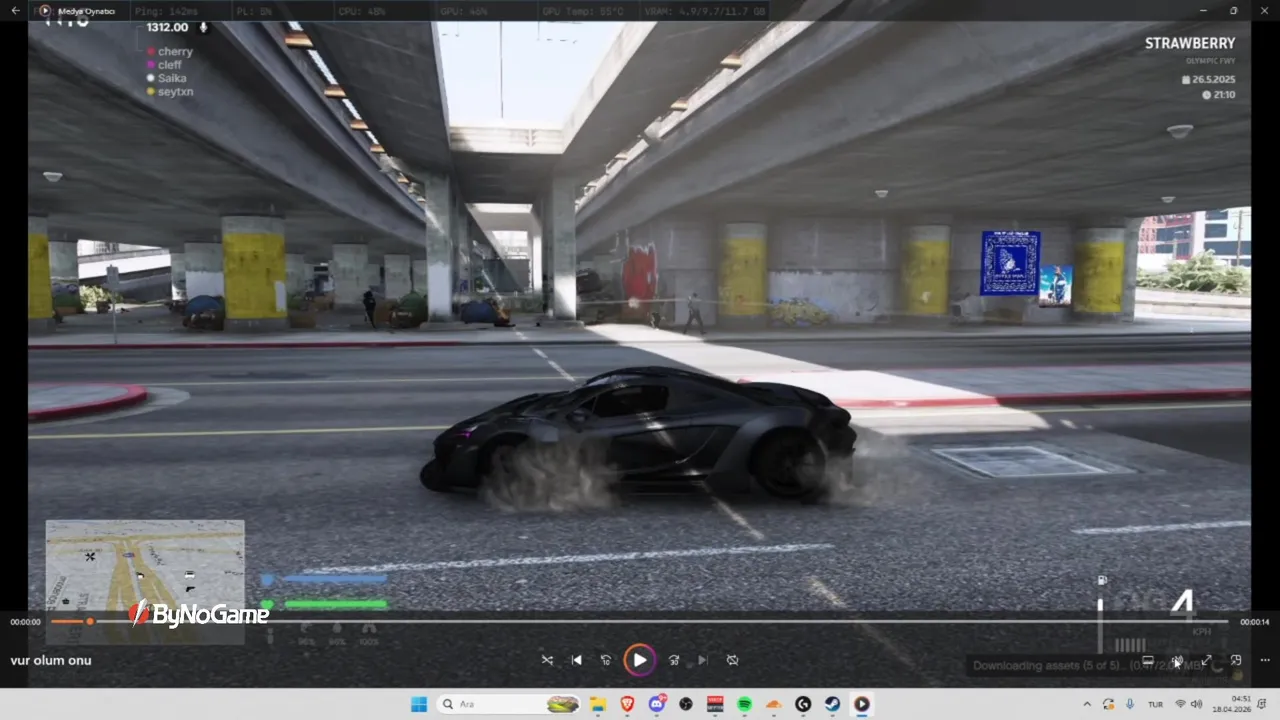1280x720 pixels.
Task: Open Brave browser from the taskbar
Action: 627,704
